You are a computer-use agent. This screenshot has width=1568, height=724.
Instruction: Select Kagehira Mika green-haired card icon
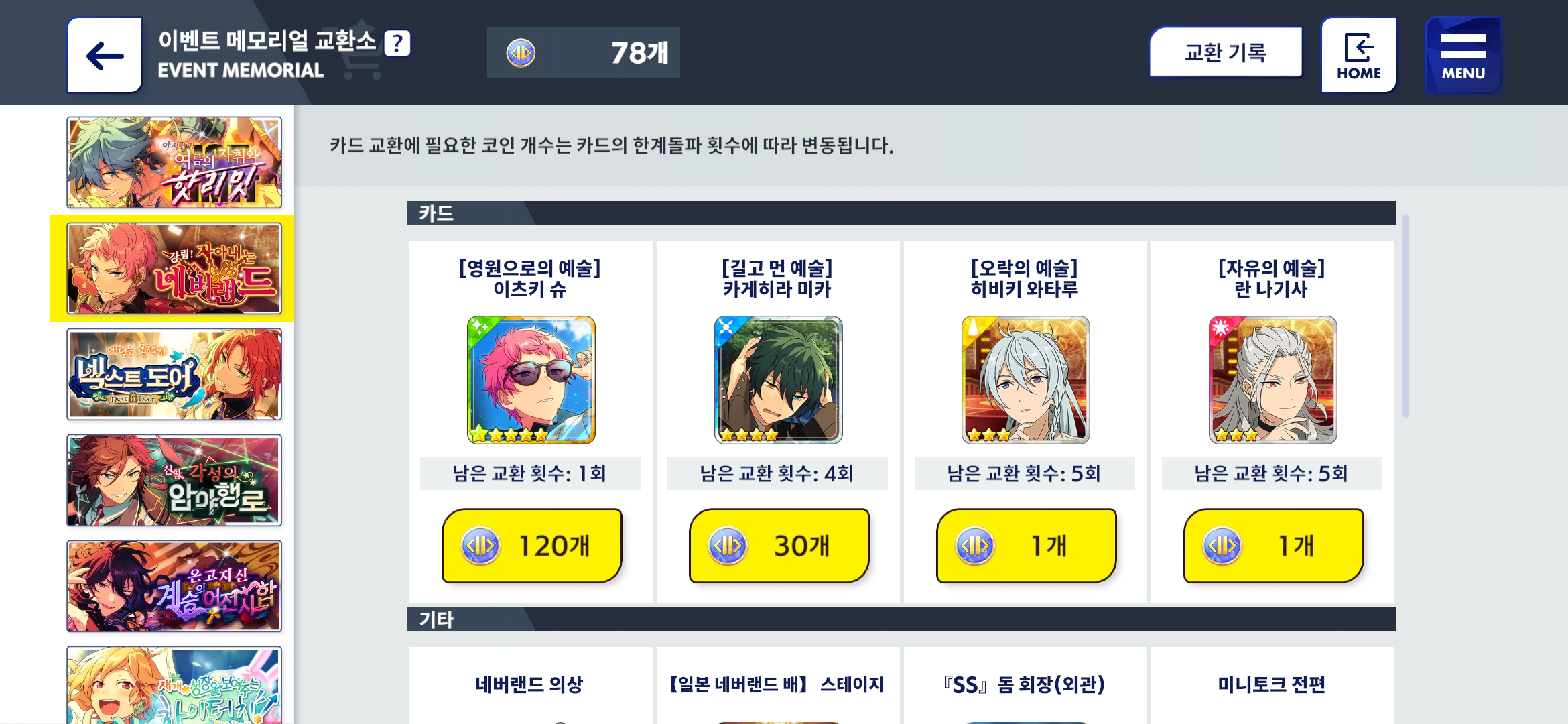[x=778, y=380]
